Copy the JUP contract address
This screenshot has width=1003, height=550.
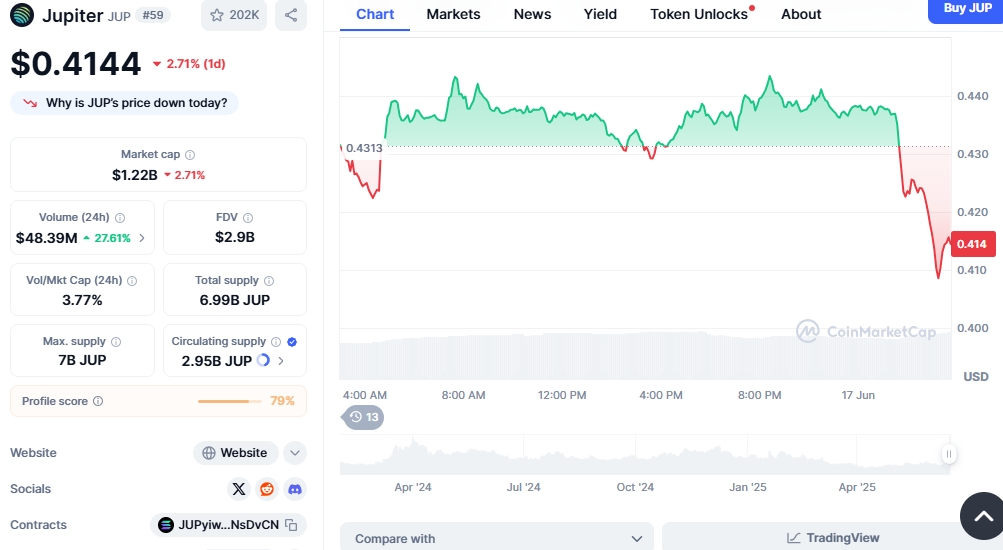(291, 525)
